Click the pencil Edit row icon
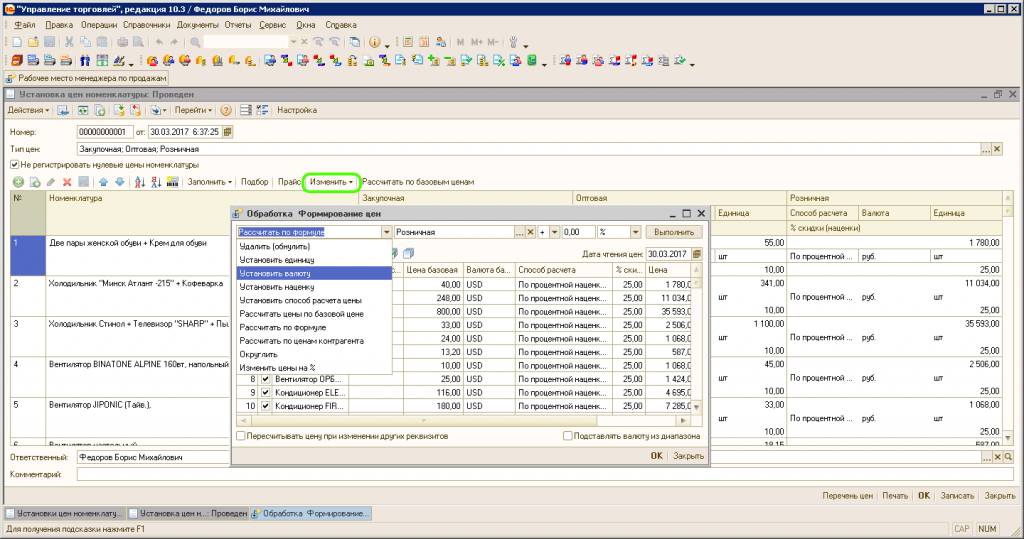1024x539 pixels. click(x=51, y=182)
